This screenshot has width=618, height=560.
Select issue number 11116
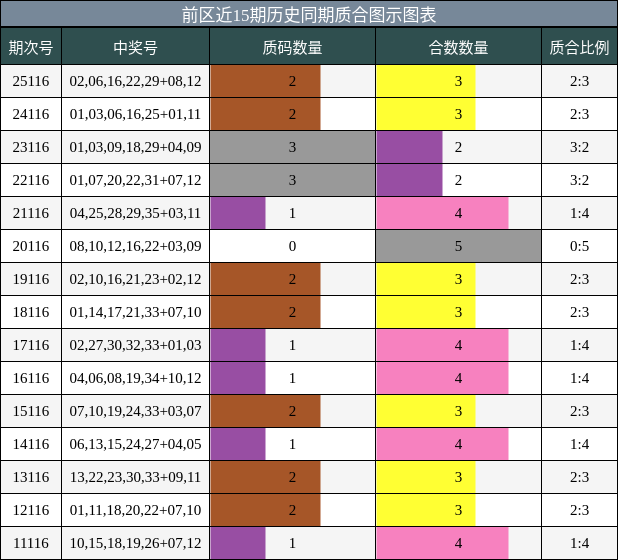pos(31,543)
